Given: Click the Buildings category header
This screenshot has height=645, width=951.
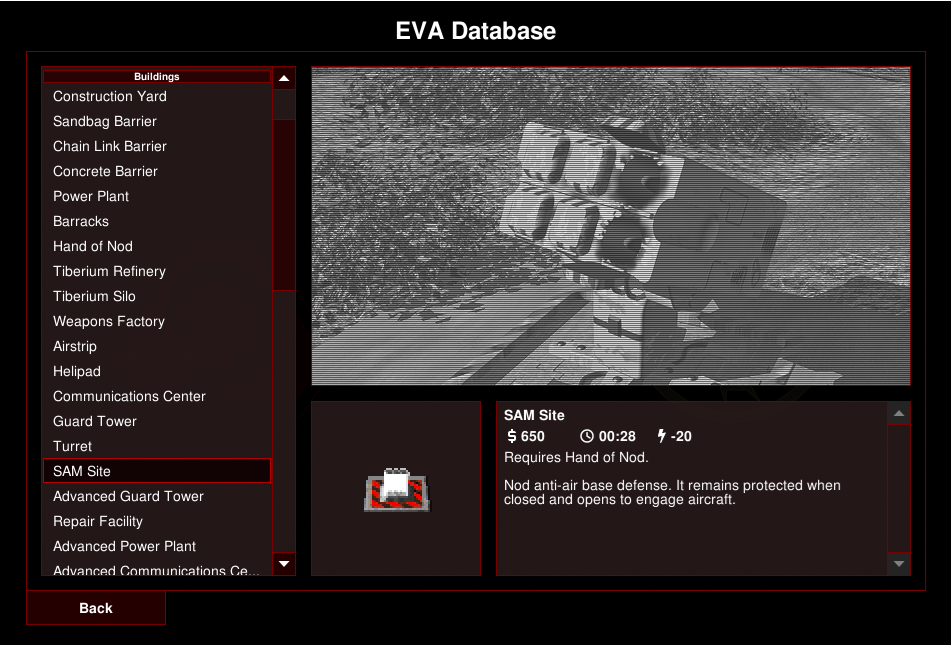Looking at the screenshot, I should pyautogui.click(x=156, y=76).
